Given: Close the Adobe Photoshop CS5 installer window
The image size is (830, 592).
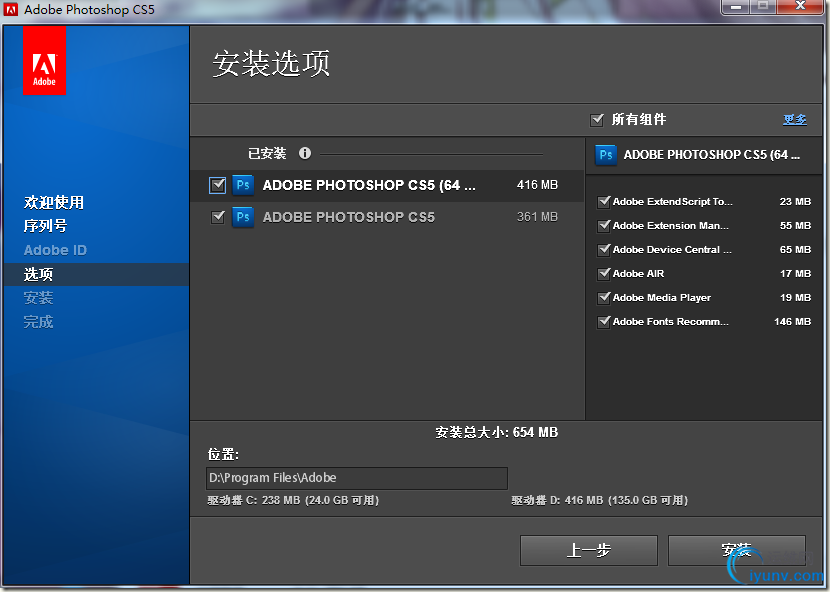Looking at the screenshot, I should 800,6.
